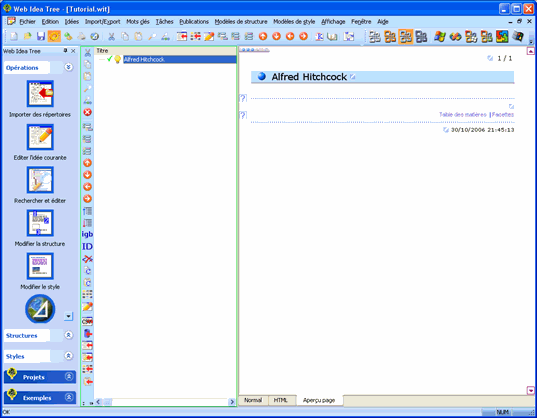This screenshot has width=537, height=418.
Task: Click the Windows XP flag style icon
Action: [x=439, y=36]
